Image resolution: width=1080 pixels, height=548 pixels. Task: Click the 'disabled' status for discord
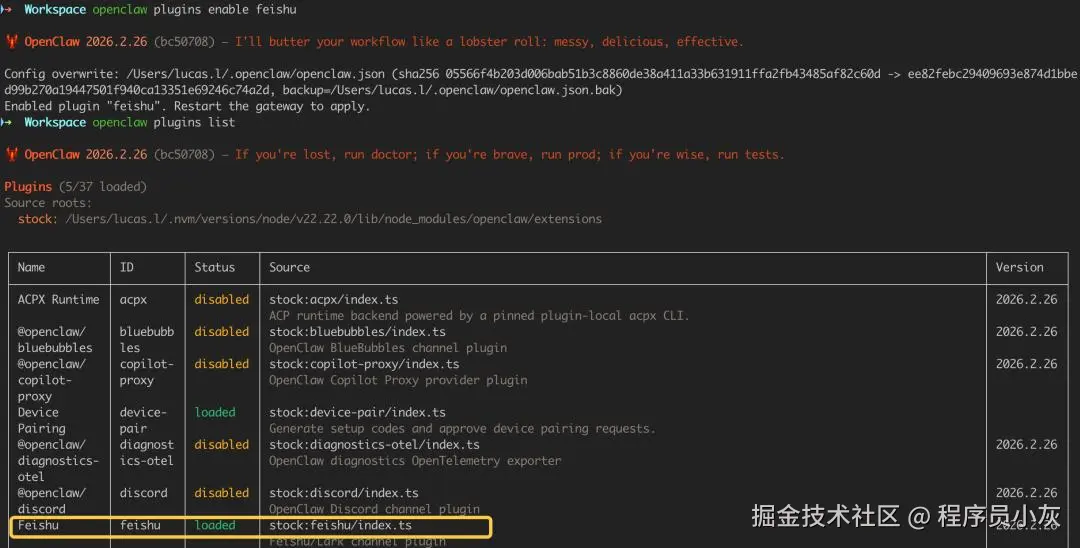tap(221, 493)
